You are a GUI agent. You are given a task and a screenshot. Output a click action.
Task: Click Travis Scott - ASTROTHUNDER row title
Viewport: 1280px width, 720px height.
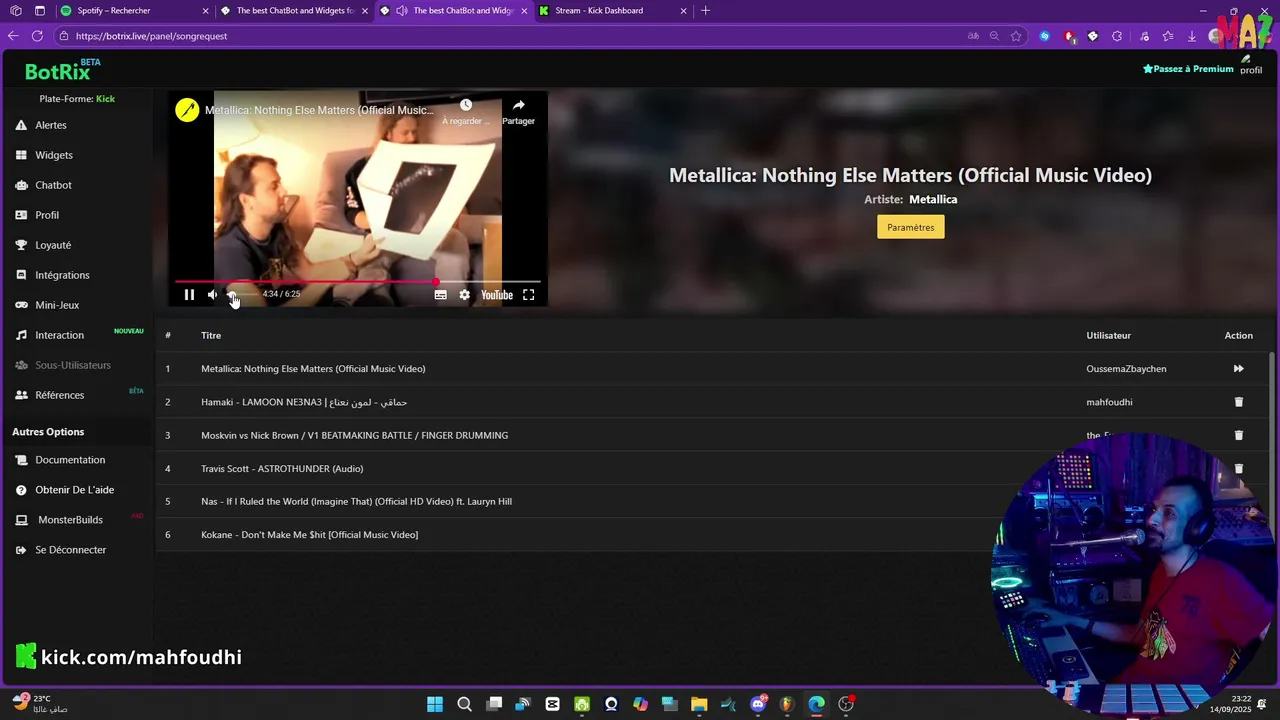pyautogui.click(x=282, y=469)
